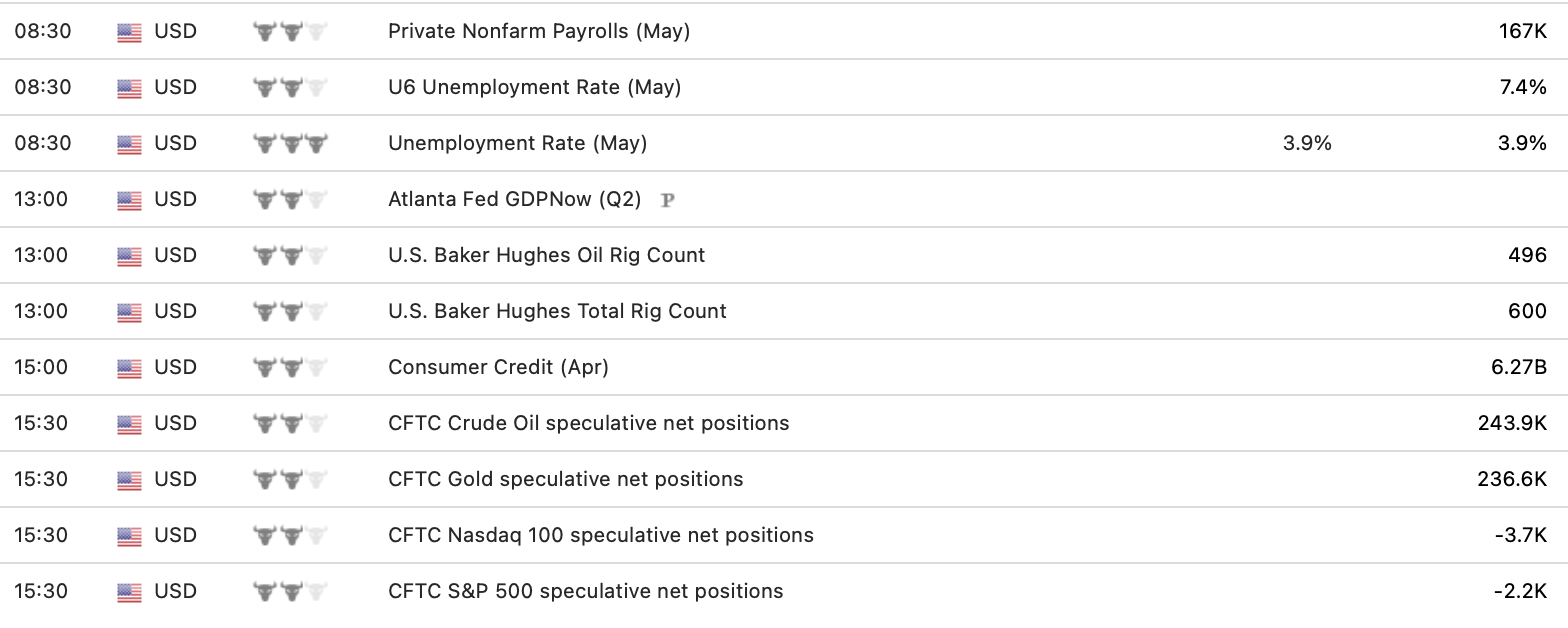Open U.S. Baker Hughes Oil Rig Count
1568x628 pixels.
pos(546,255)
